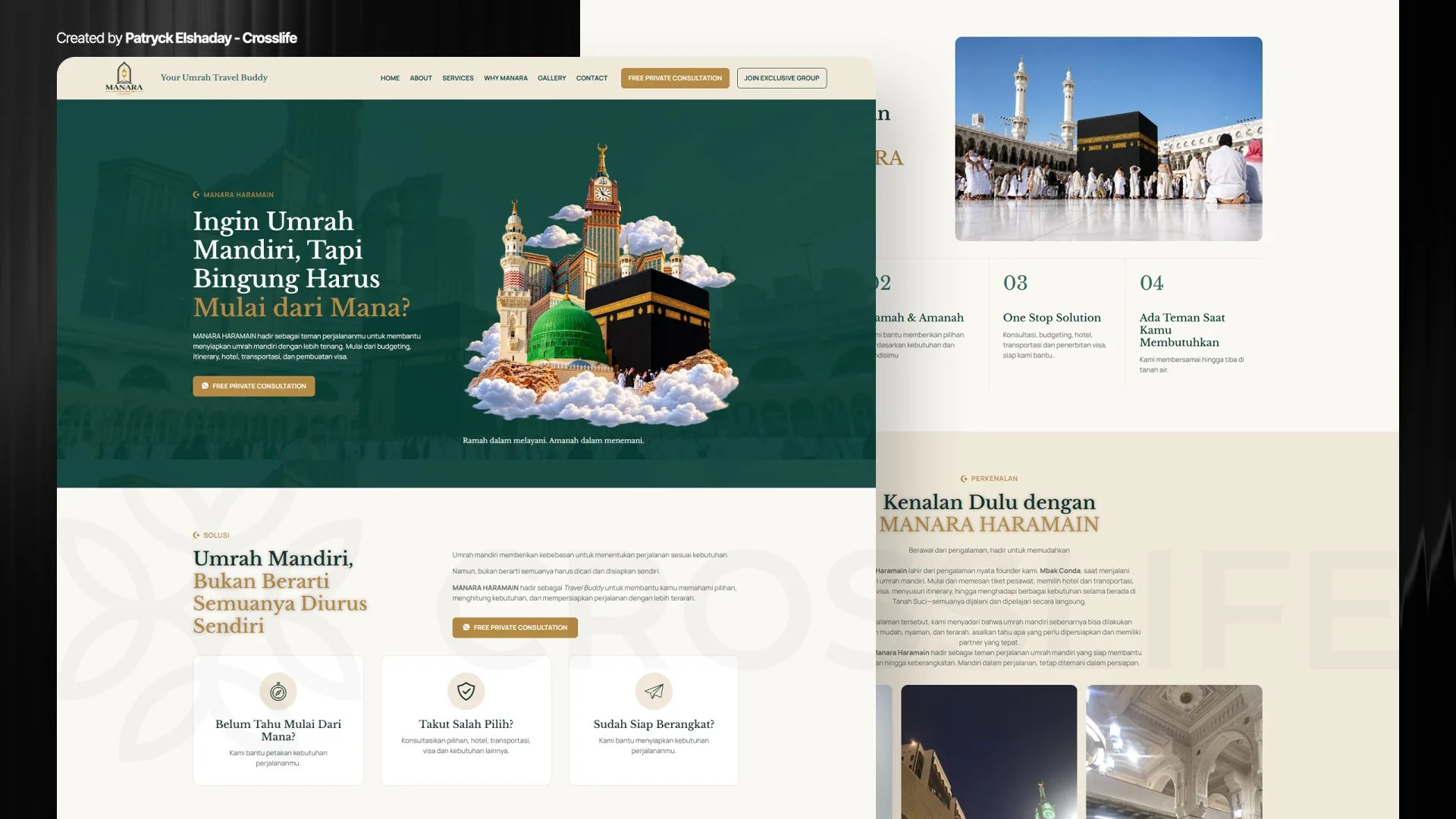This screenshot has width=1456, height=819.
Task: Click the 'Sudah Siap Berangkat?' card title
Action: pos(654,724)
